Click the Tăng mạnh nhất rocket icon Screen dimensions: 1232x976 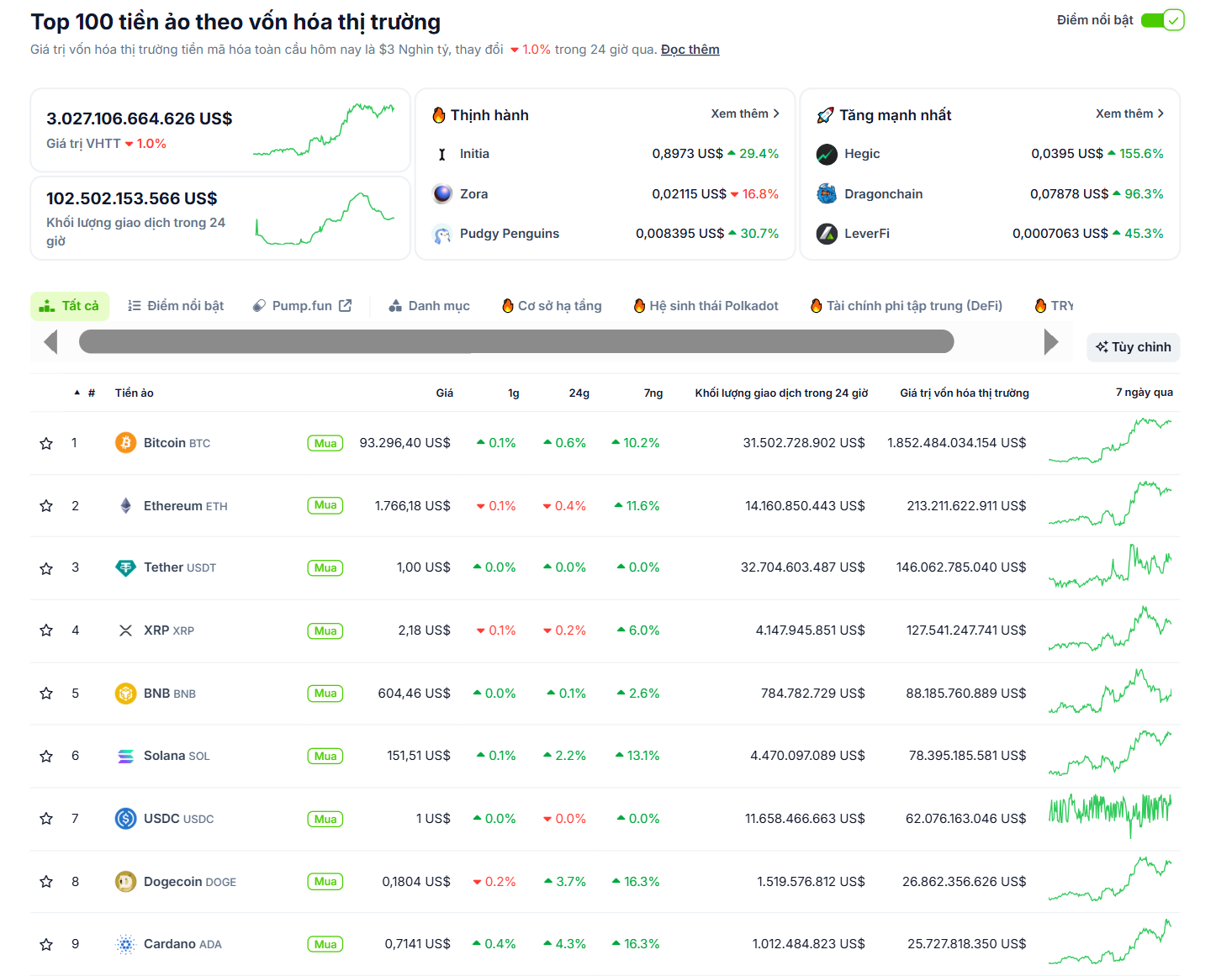826,115
